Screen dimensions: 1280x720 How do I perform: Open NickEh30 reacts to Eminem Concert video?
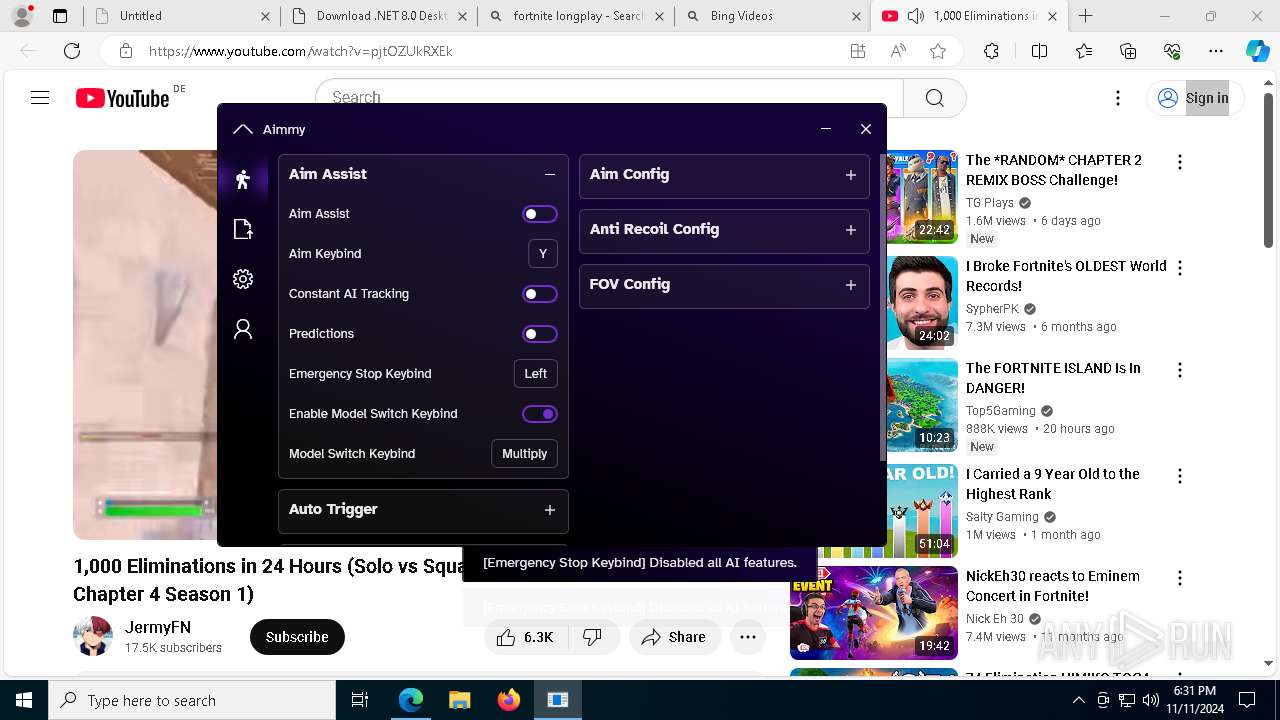coord(1052,586)
